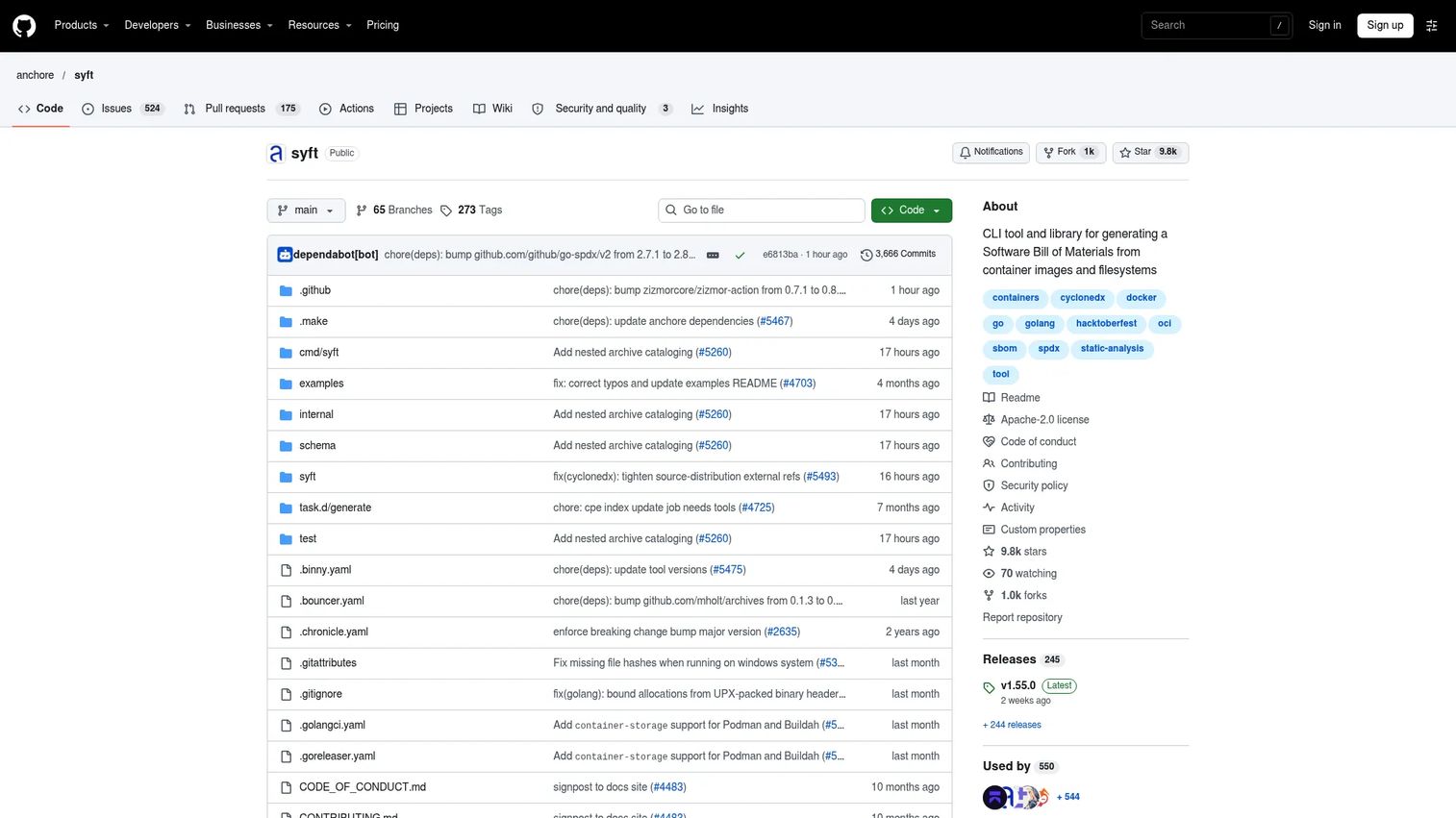Open the Businesses dropdown menu

click(x=239, y=25)
